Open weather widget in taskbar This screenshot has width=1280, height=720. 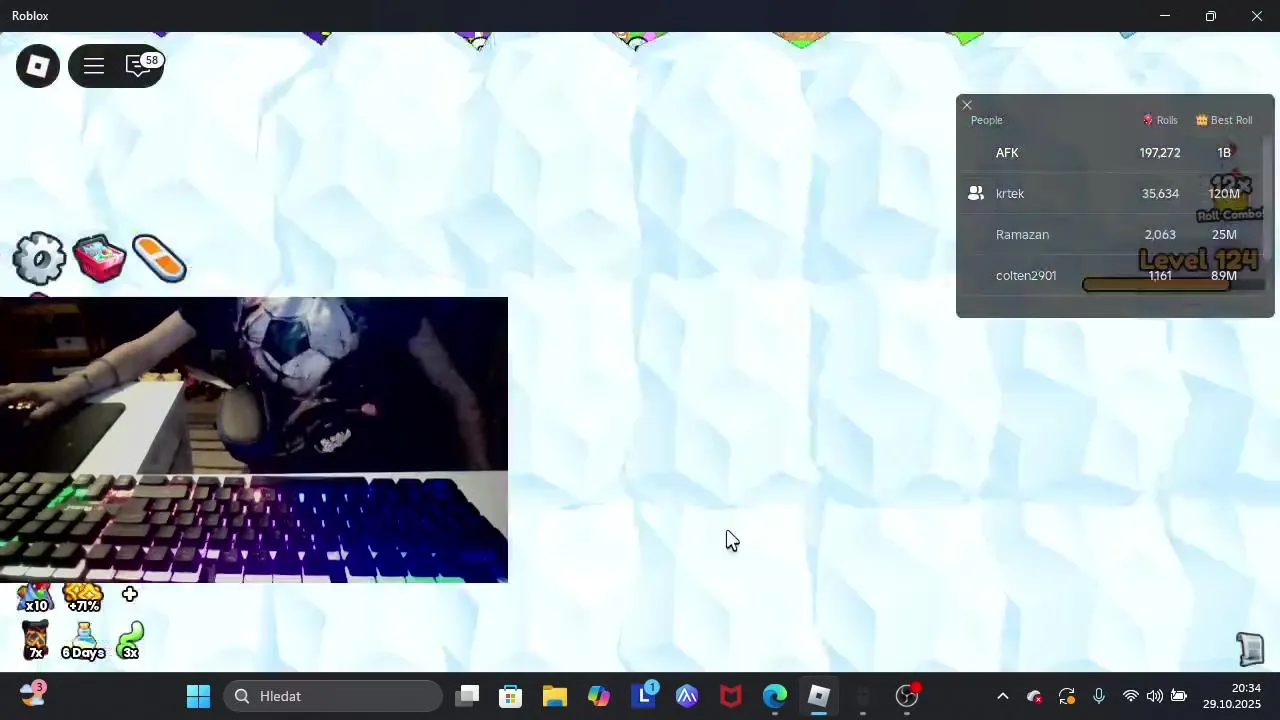(x=32, y=694)
